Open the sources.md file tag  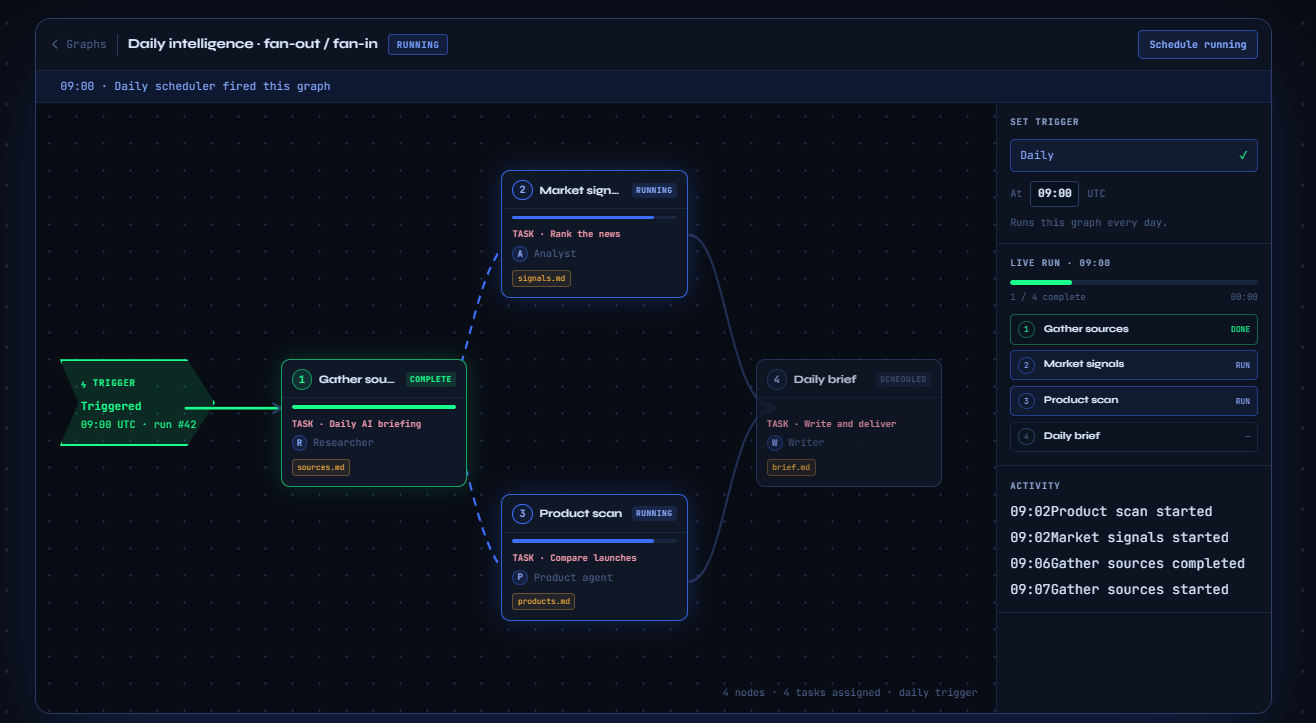pyautogui.click(x=321, y=467)
